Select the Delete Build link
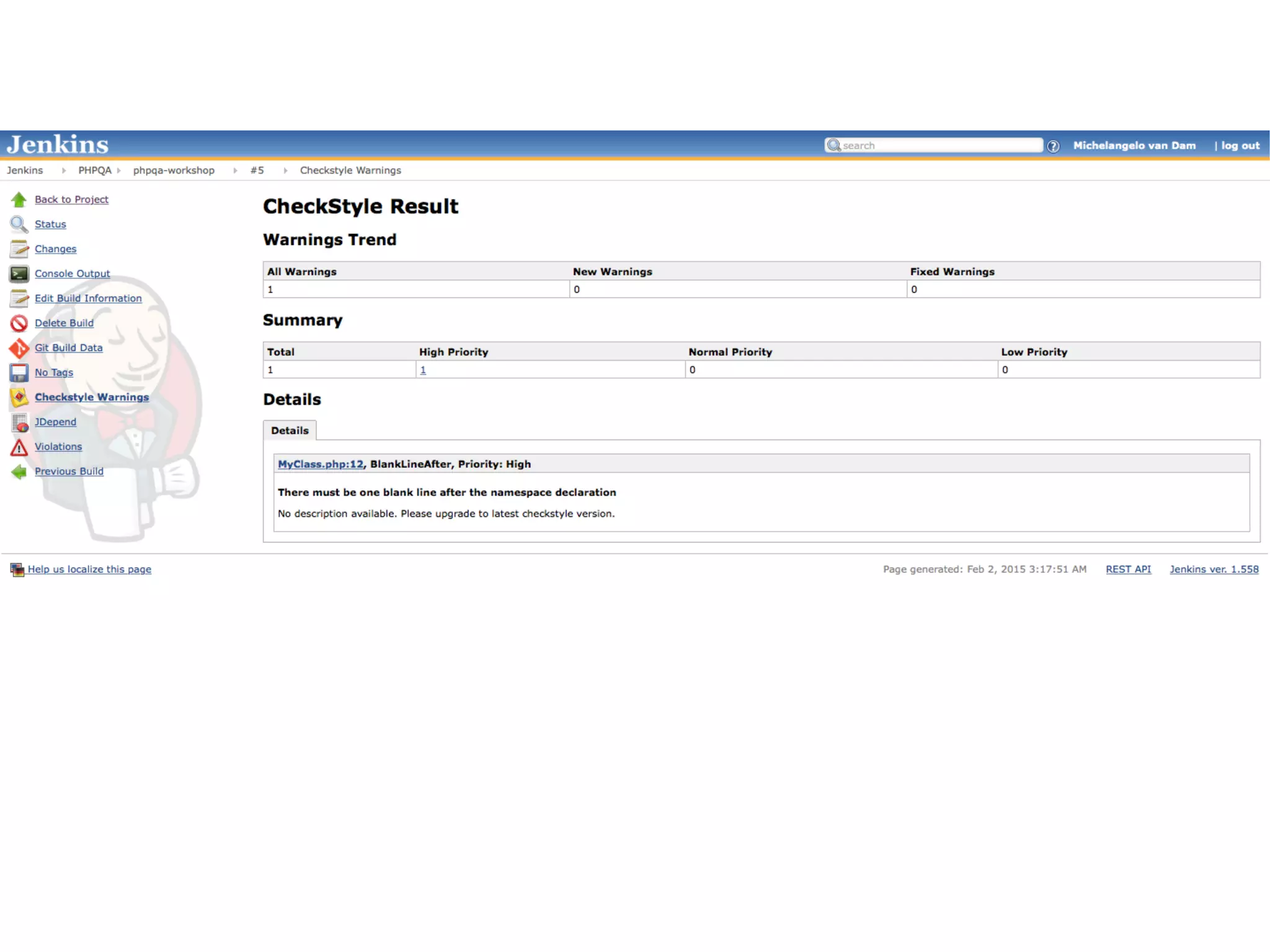 click(64, 324)
